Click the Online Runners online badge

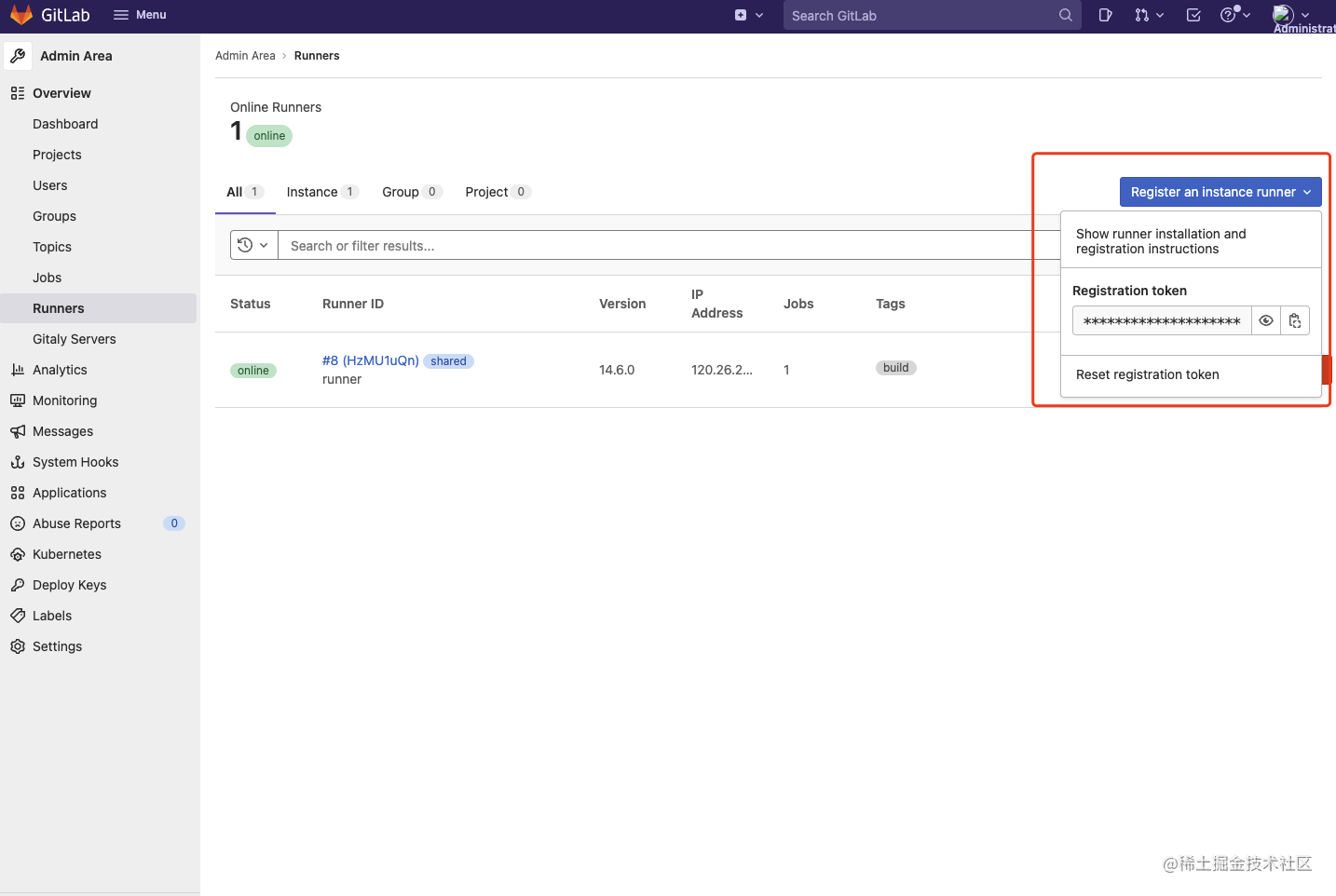pos(269,136)
